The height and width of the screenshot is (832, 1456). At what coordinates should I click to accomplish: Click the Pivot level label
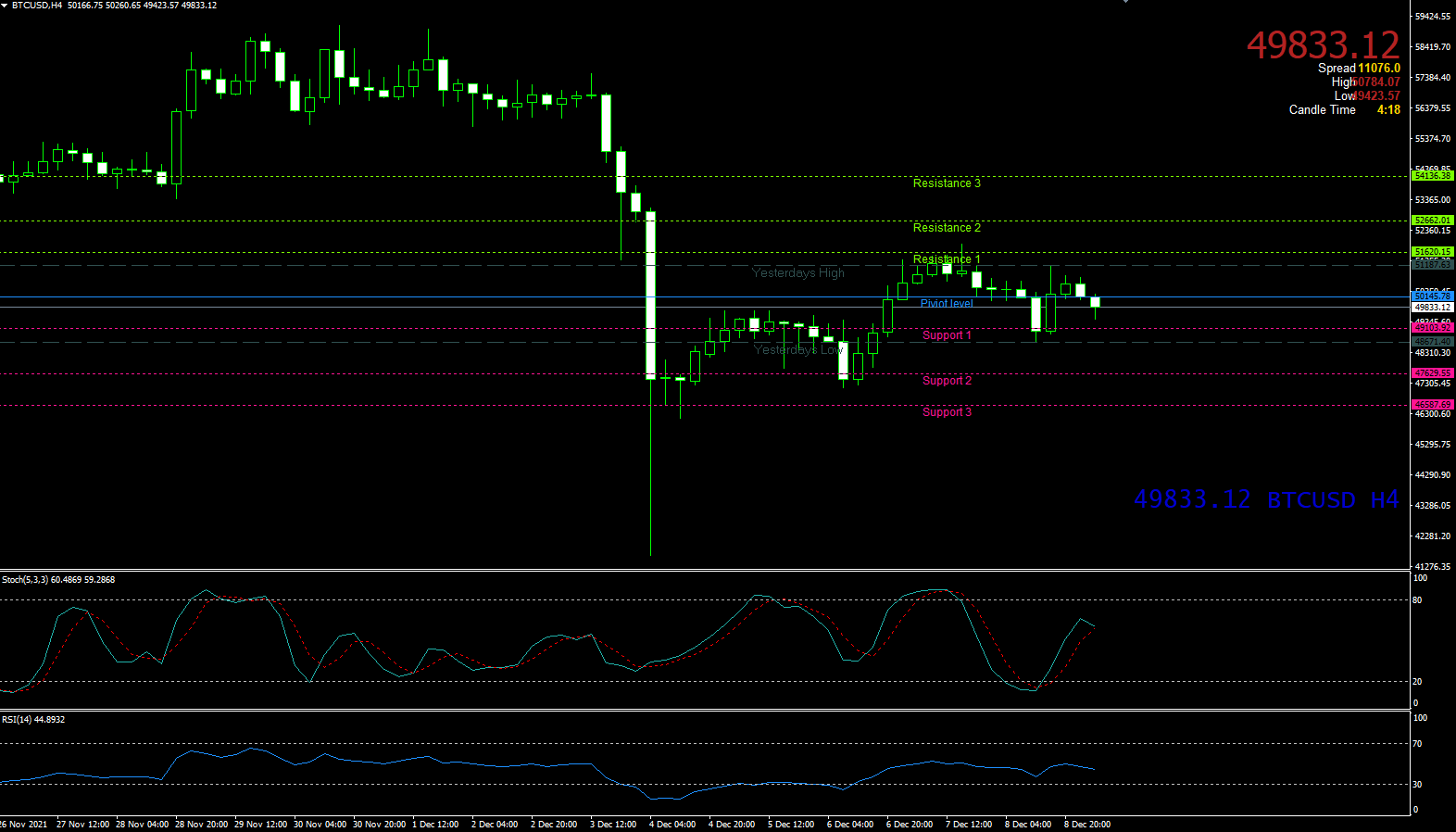[946, 303]
